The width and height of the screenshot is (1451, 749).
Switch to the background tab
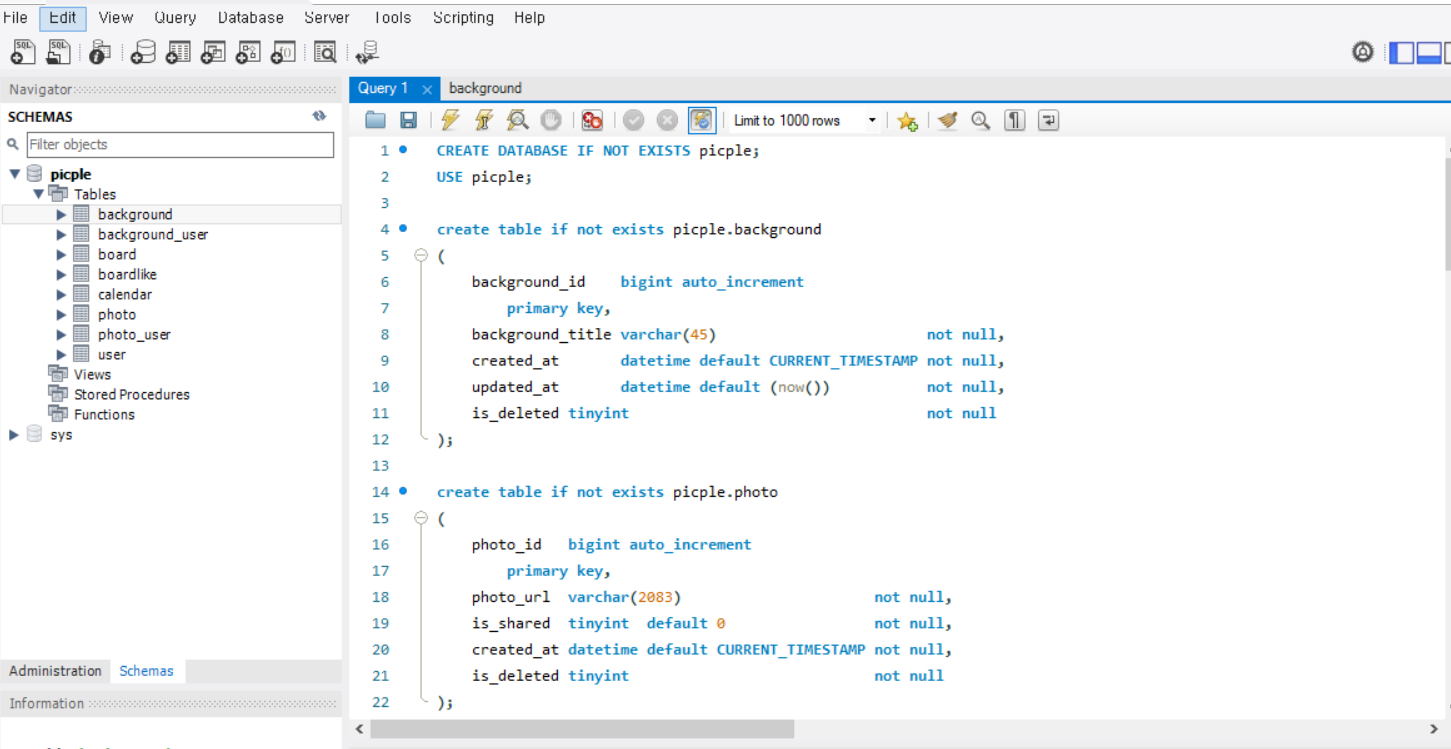pos(485,88)
